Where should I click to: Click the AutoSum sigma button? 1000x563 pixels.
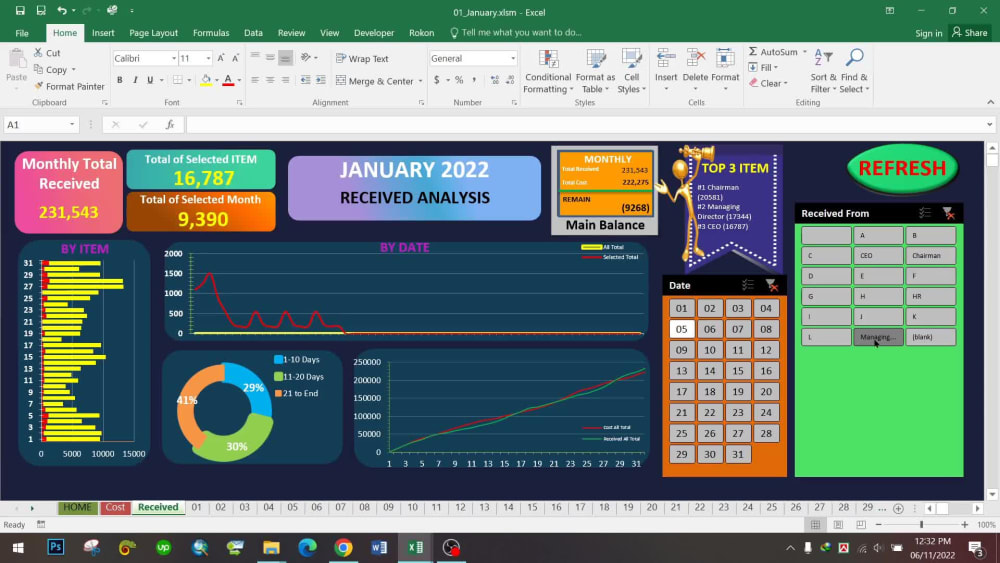(x=773, y=52)
